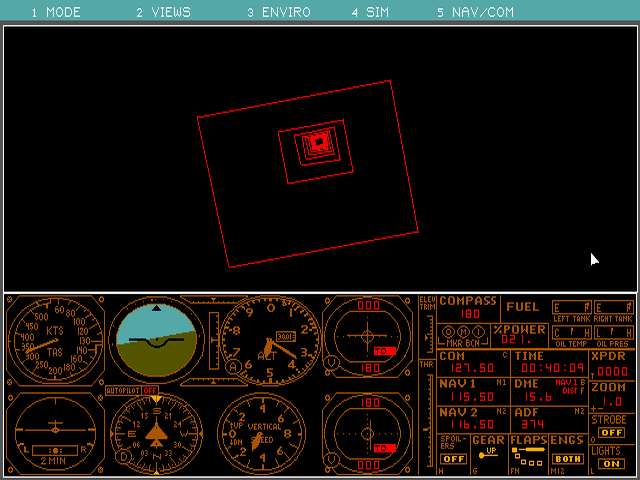Set the XPDR transponder code 0000
Viewport: 640px width, 480px height.
pos(612,371)
